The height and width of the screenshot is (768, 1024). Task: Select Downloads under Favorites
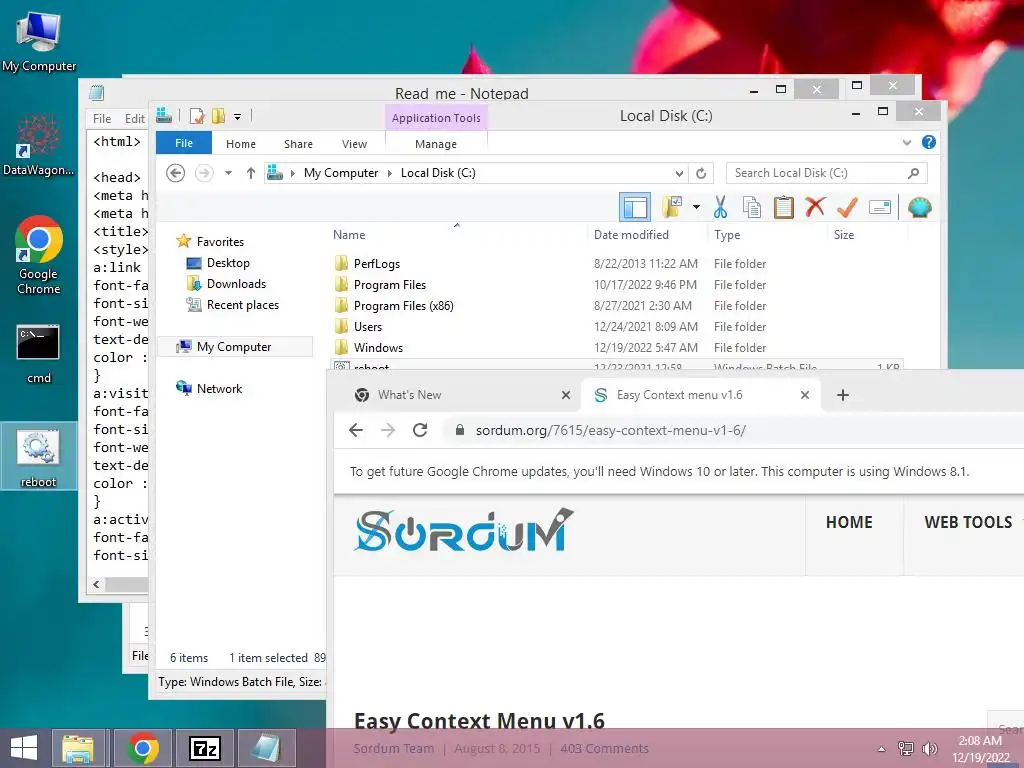(236, 283)
